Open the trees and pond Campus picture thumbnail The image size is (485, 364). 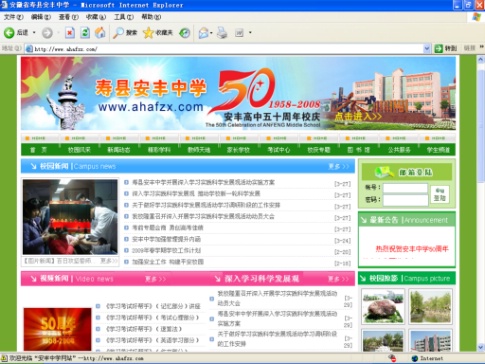tap(431, 306)
